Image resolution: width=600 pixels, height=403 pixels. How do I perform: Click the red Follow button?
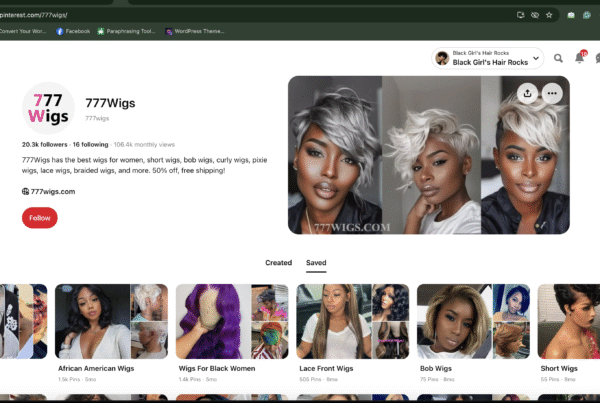click(40, 218)
